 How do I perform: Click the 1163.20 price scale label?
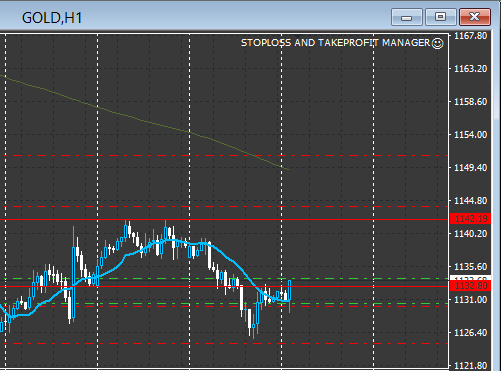(470, 69)
